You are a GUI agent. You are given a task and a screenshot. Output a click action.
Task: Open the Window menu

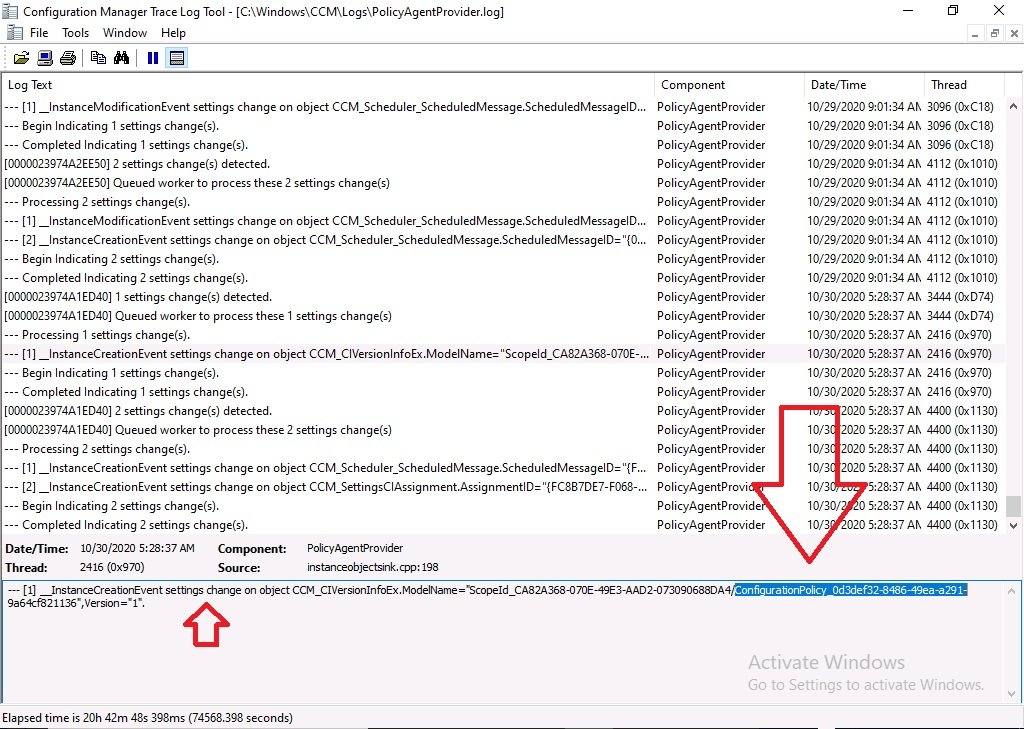(125, 33)
